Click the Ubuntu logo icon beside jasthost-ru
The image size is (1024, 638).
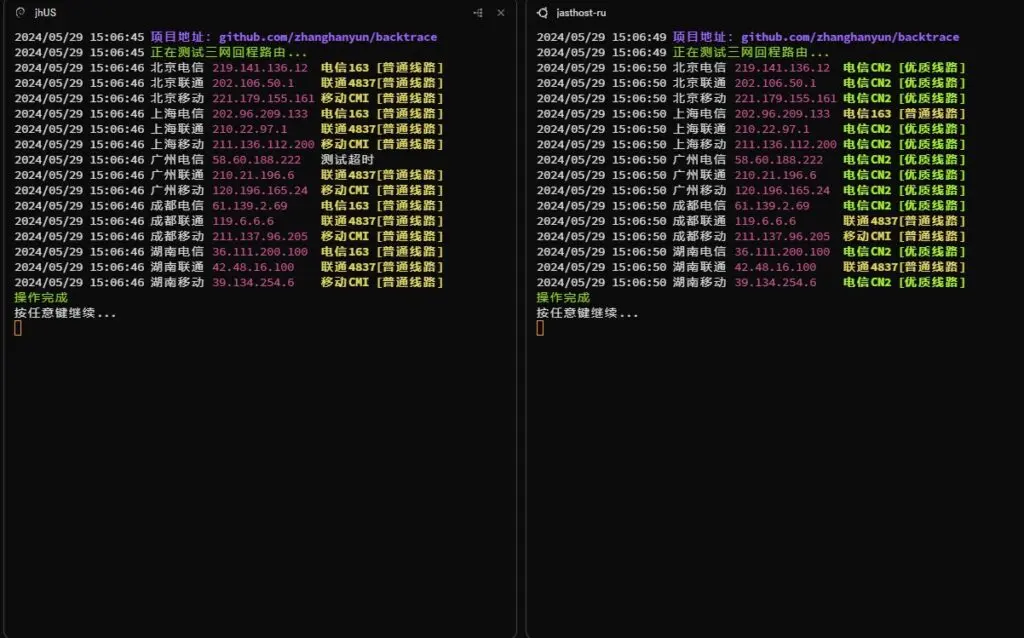(x=542, y=13)
